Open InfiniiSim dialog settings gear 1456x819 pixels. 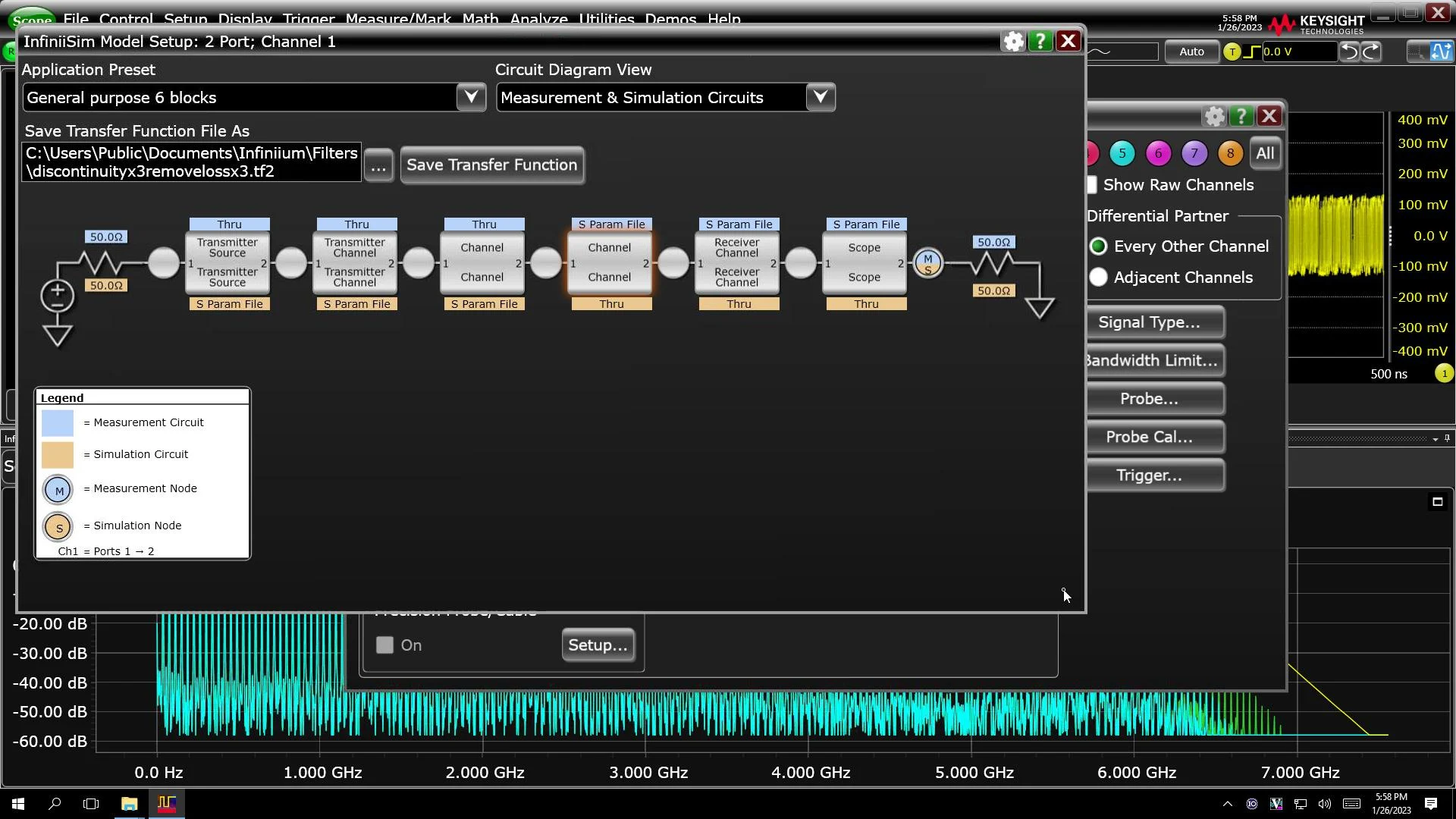[x=1013, y=42]
